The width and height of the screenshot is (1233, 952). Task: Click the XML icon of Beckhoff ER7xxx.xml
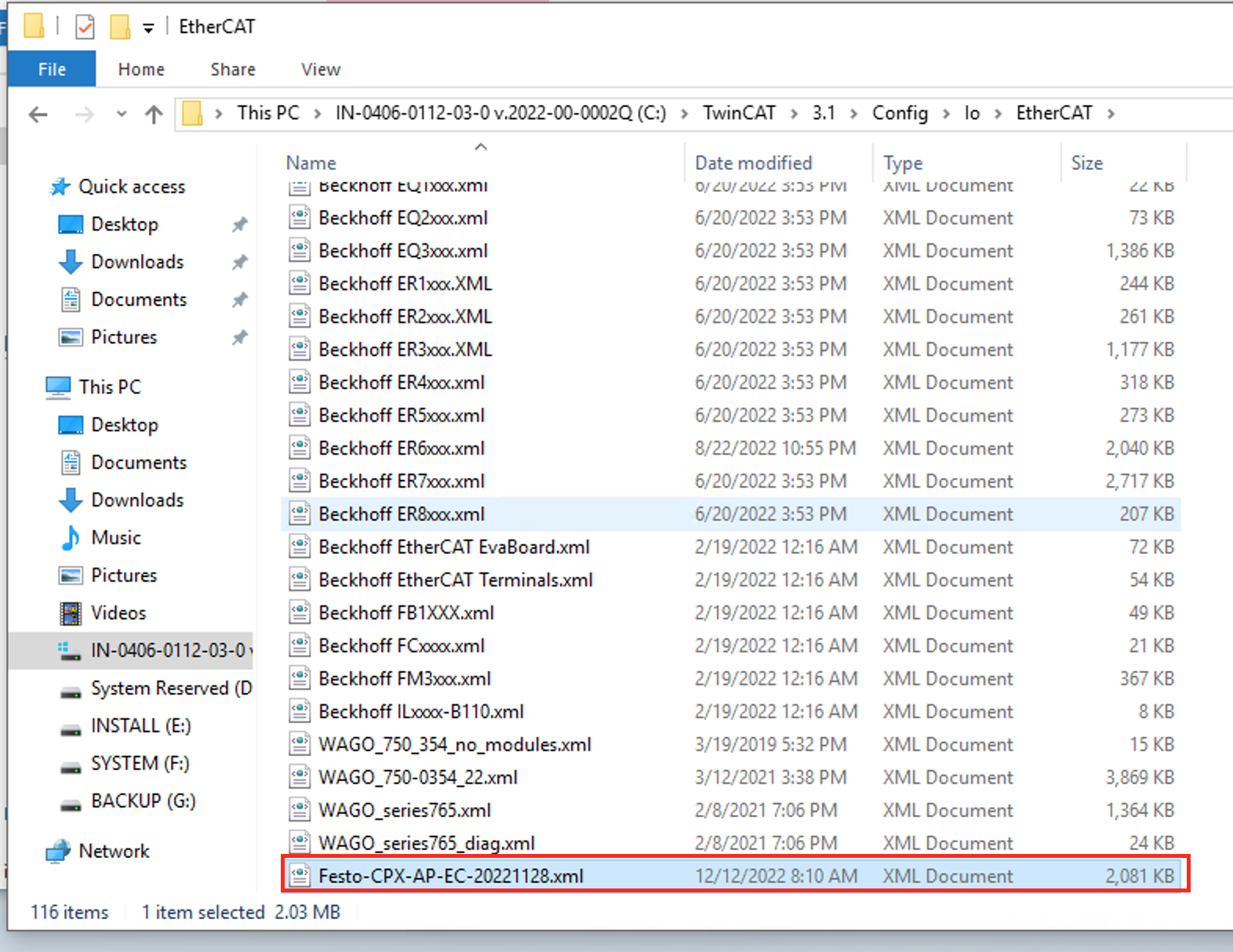point(299,481)
